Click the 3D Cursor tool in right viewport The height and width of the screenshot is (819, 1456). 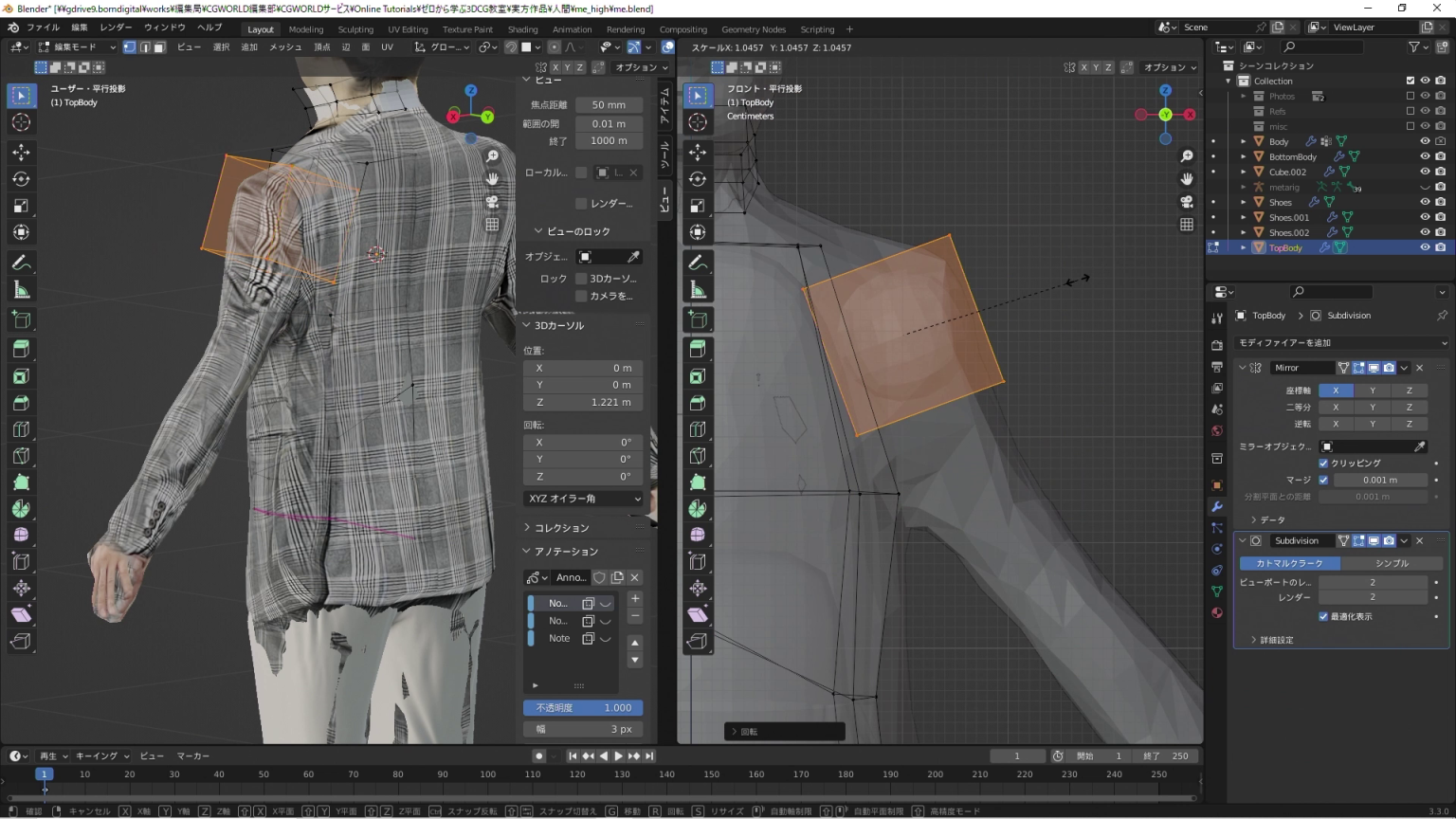coord(698,122)
